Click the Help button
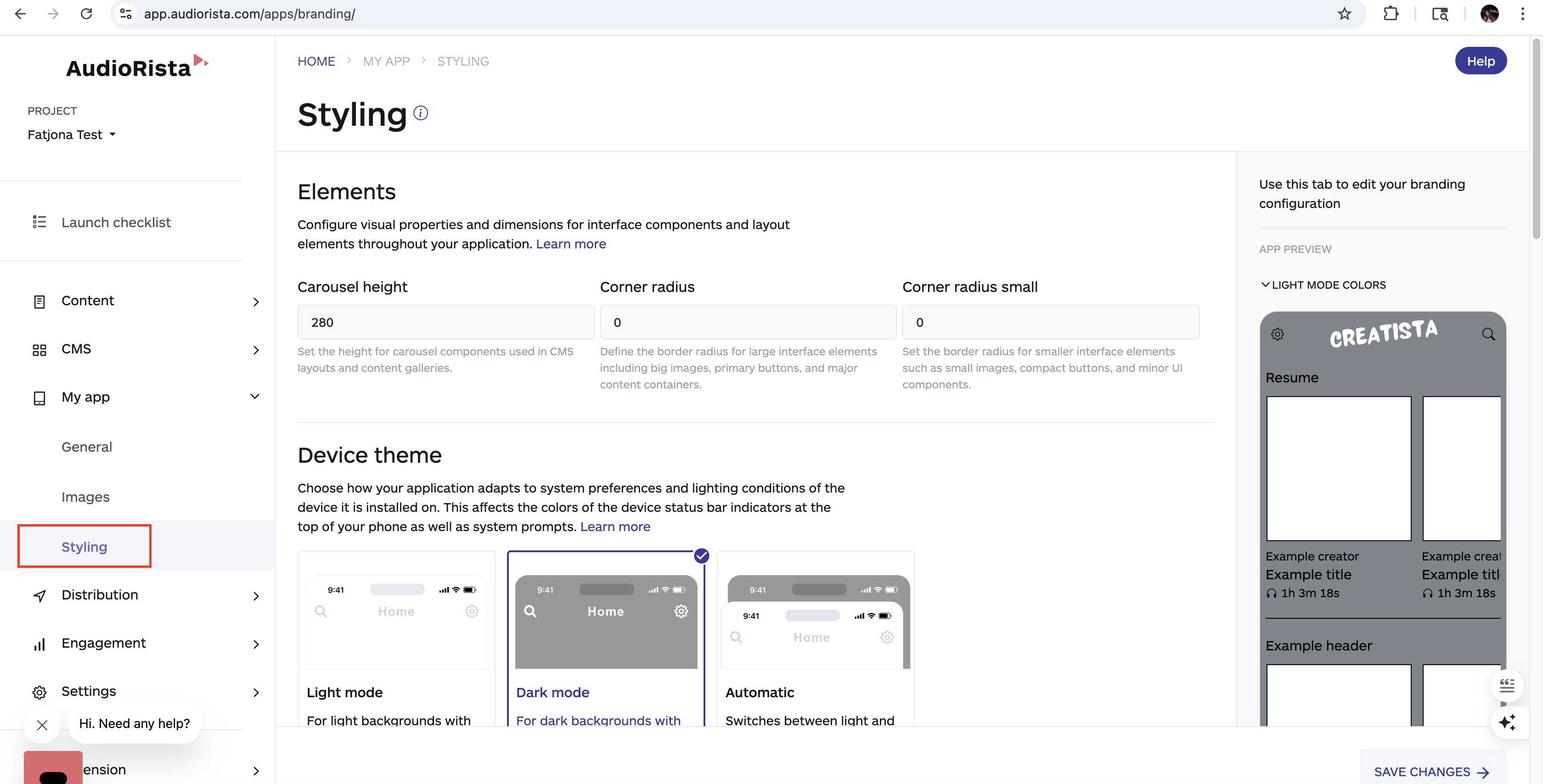 1481,61
